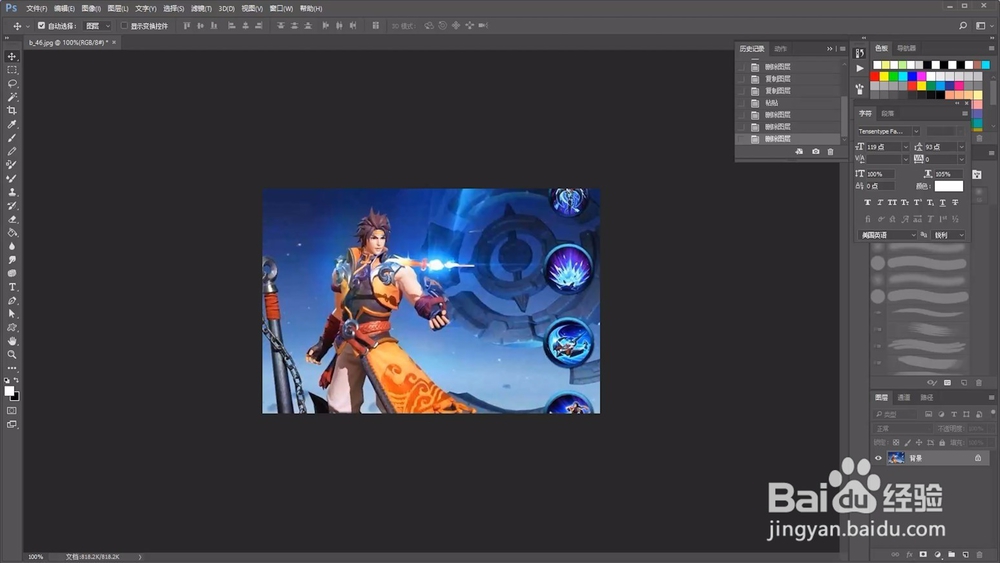The height and width of the screenshot is (563, 1000).
Task: Add layer mask icon at Layers bottom
Action: click(923, 555)
